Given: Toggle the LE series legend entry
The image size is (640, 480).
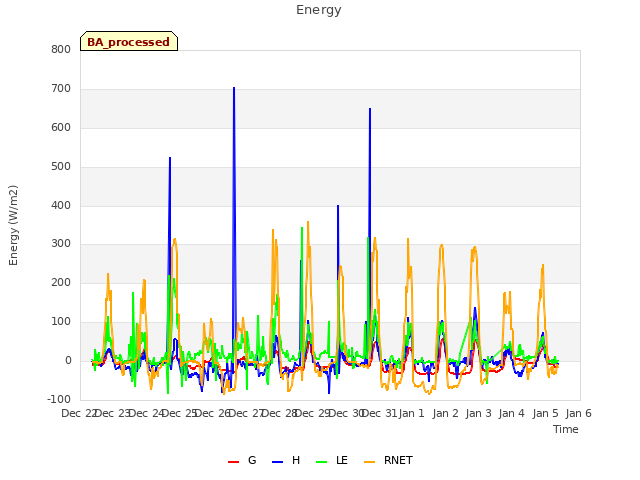Looking at the screenshot, I should click(332, 460).
